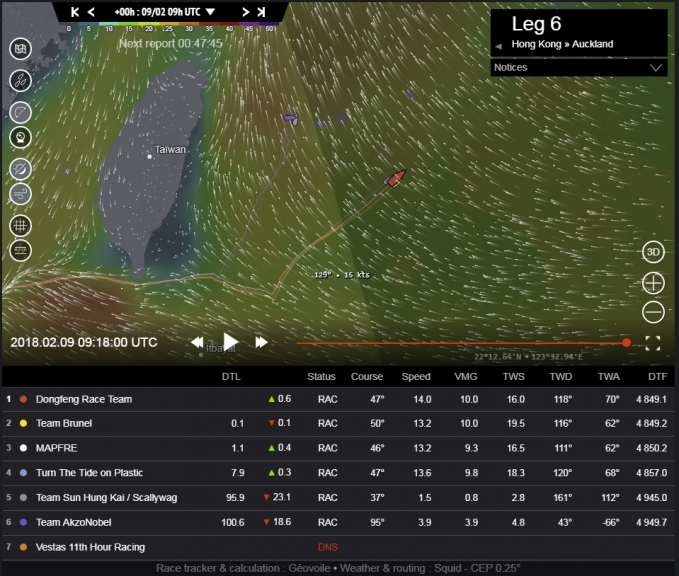This screenshot has height=576, width=679.
Task: Click the Leg 6 title
Action: pyautogui.click(x=536, y=24)
